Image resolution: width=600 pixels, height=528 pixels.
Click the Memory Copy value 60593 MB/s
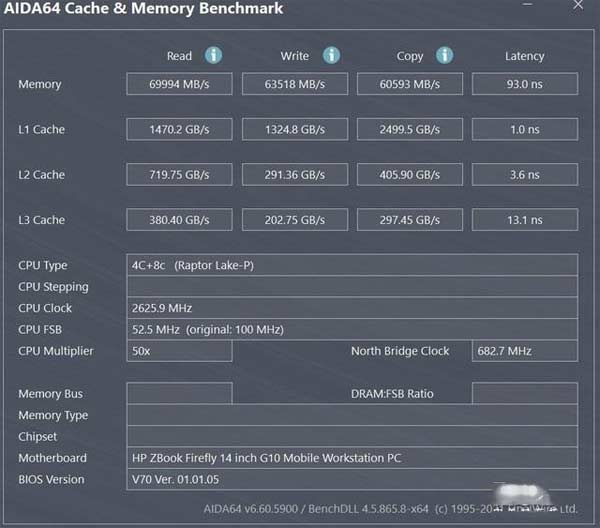coord(410,84)
